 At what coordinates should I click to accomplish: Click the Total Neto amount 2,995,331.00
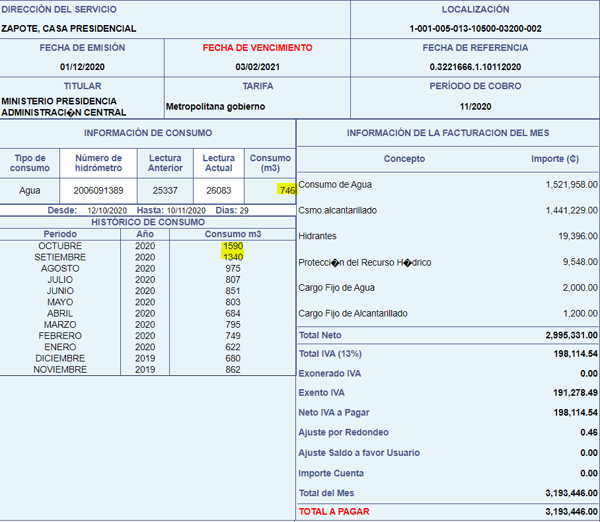[571, 335]
